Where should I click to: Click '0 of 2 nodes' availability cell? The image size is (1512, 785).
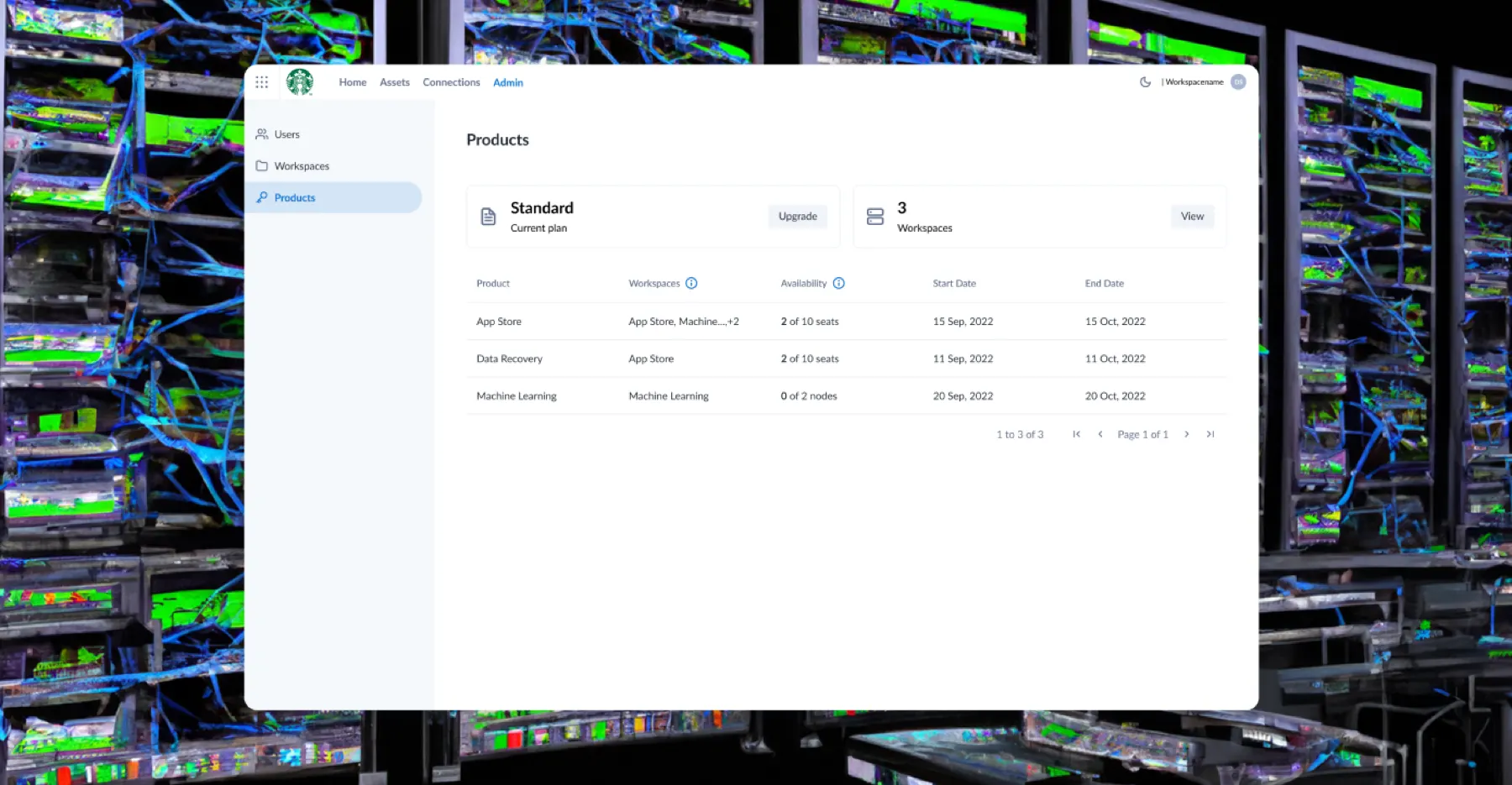809,396
